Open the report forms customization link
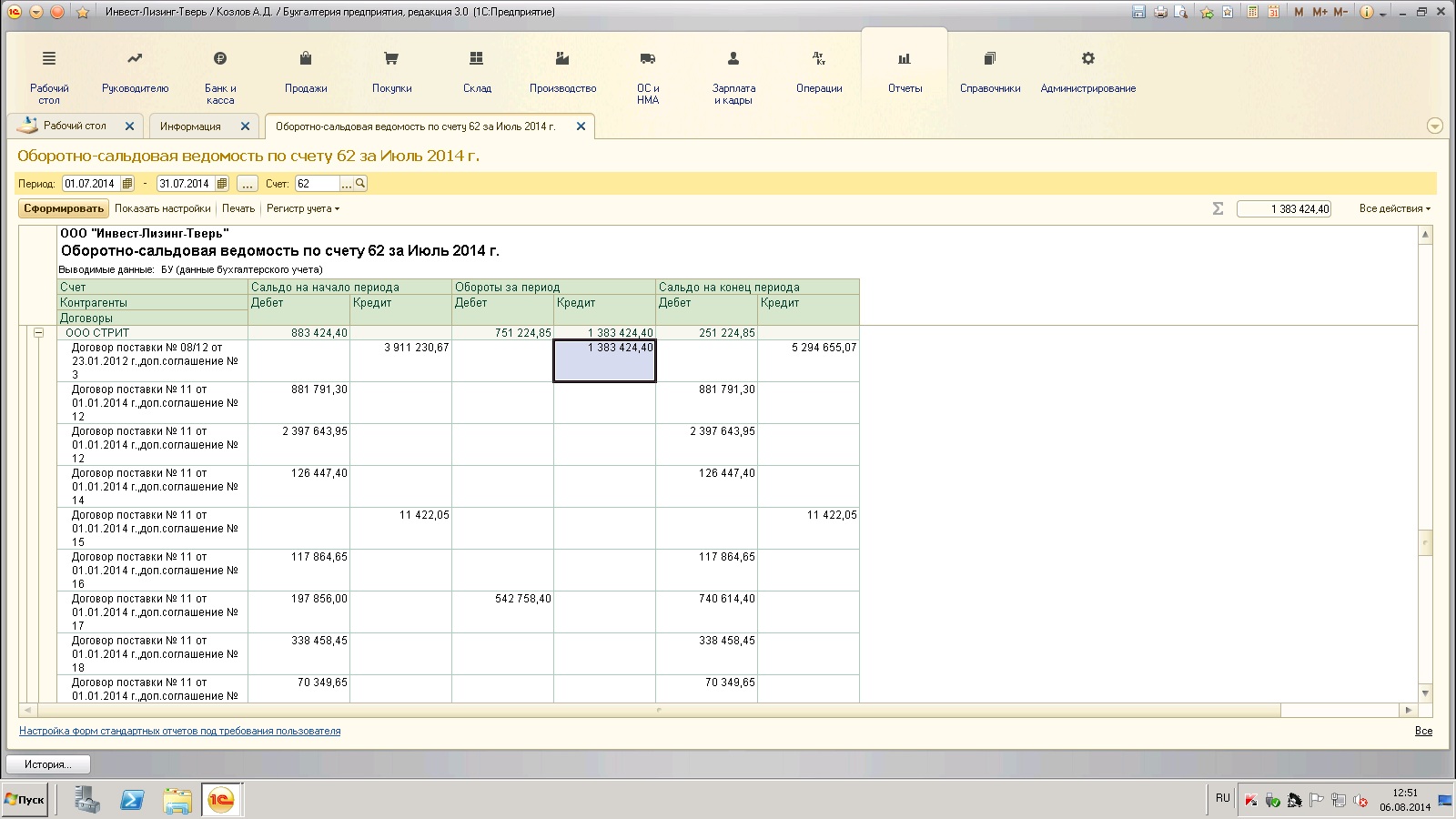1456x819 pixels. (x=180, y=731)
